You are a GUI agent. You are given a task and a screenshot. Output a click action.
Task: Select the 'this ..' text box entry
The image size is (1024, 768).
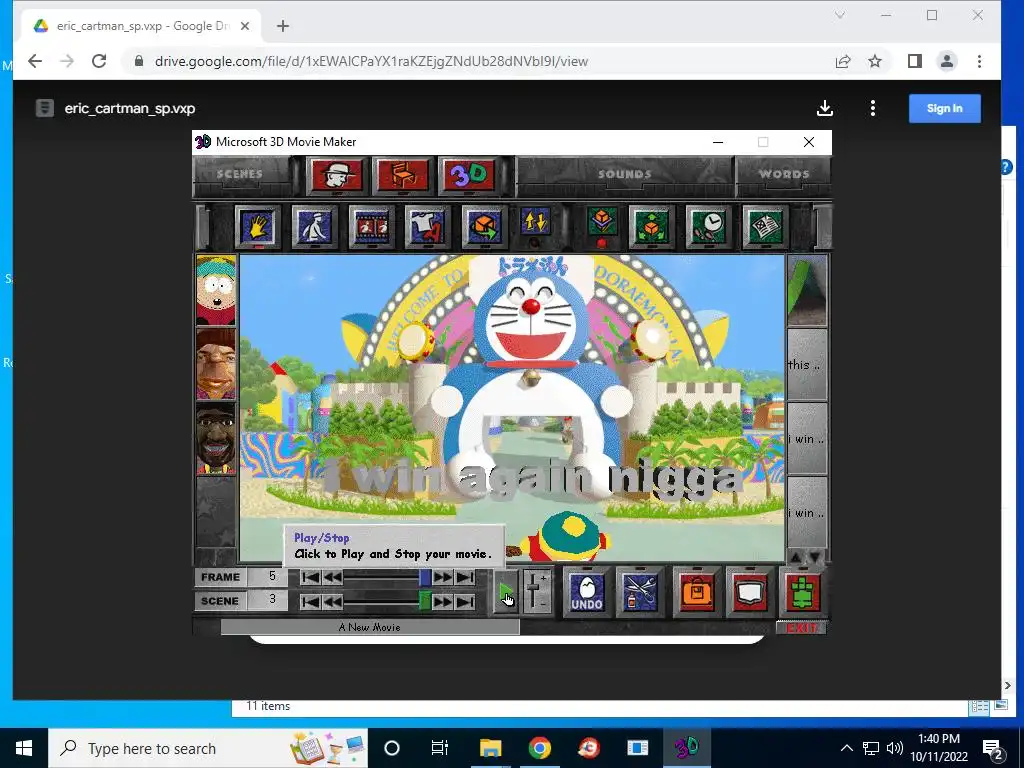click(x=807, y=364)
